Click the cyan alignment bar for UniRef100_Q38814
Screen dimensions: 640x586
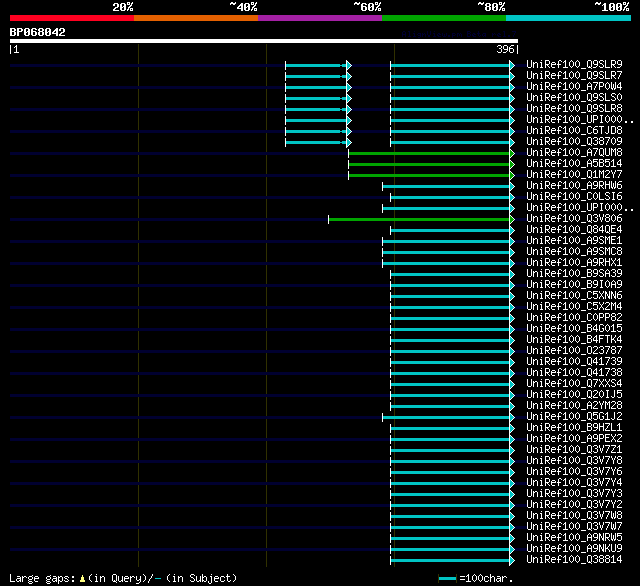[452, 561]
